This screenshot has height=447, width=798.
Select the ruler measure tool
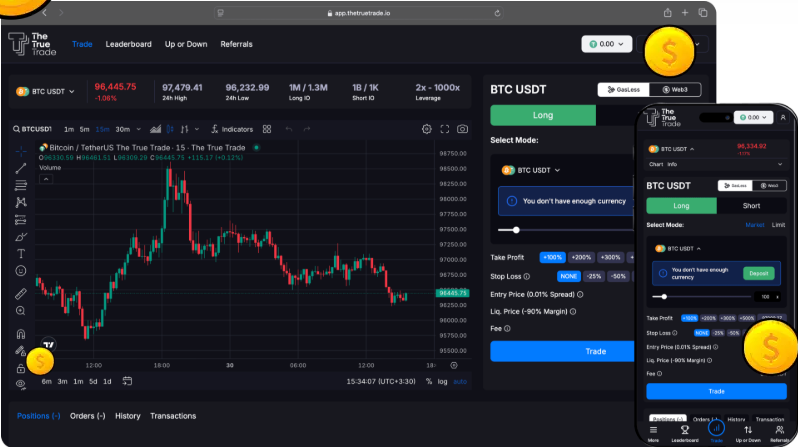pyautogui.click(x=21, y=293)
